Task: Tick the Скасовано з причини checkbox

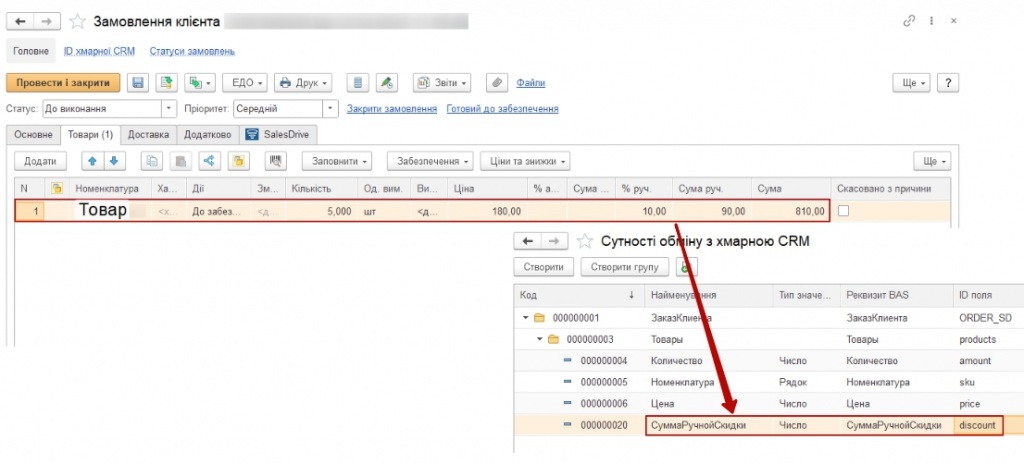Action: coord(843,211)
